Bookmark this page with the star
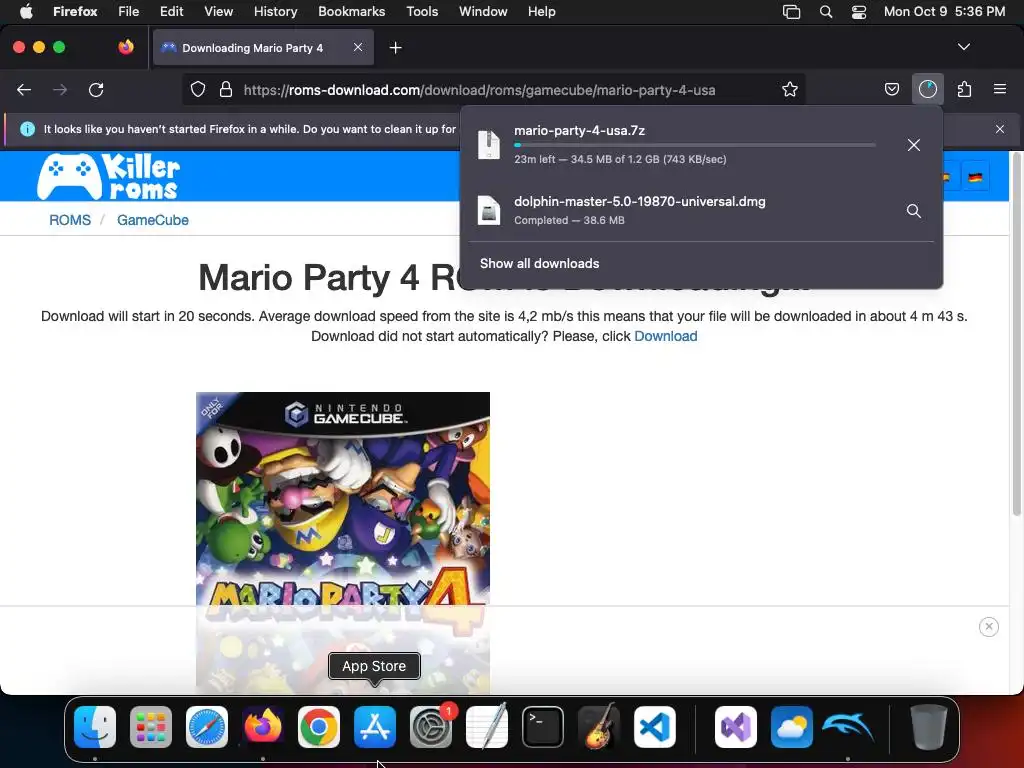The height and width of the screenshot is (768, 1024). 790,90
